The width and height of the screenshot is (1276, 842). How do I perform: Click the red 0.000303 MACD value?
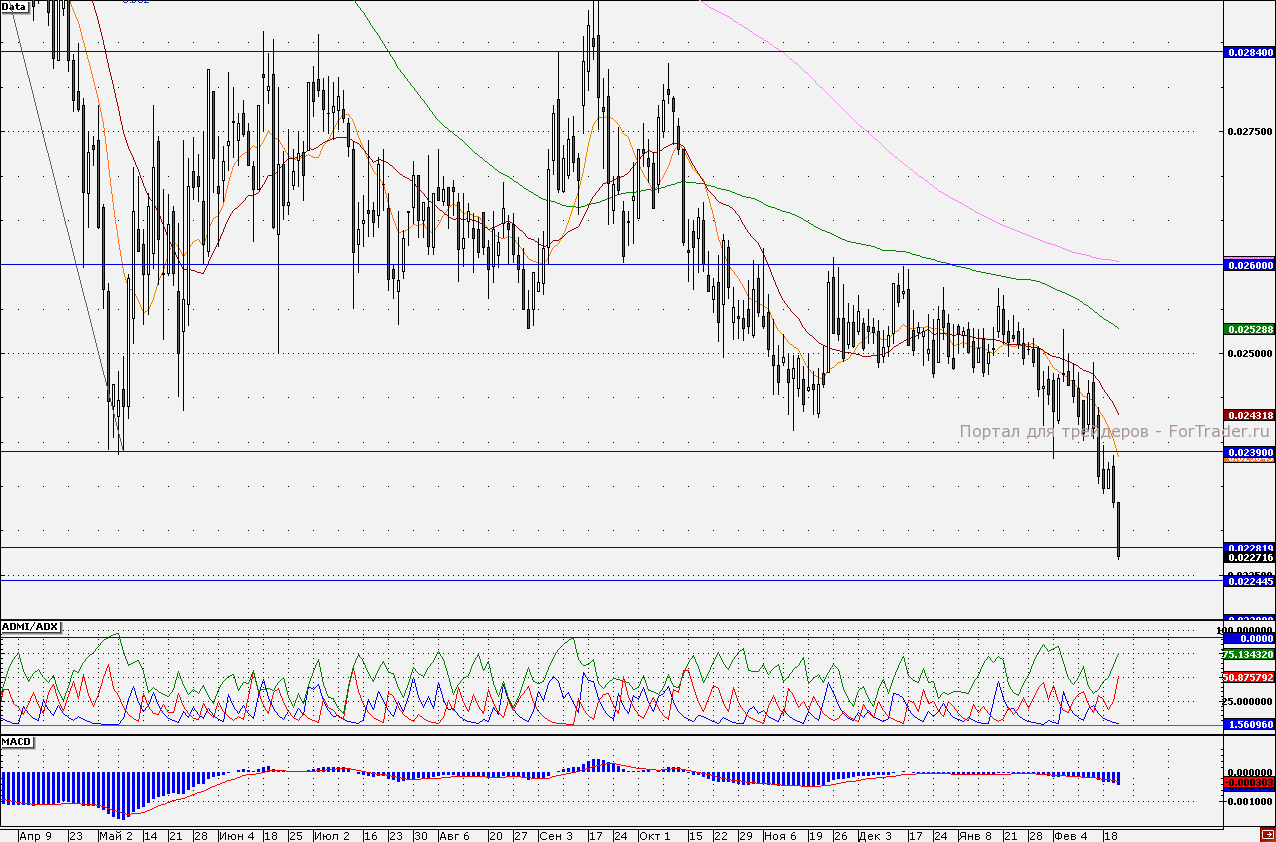pos(1249,783)
